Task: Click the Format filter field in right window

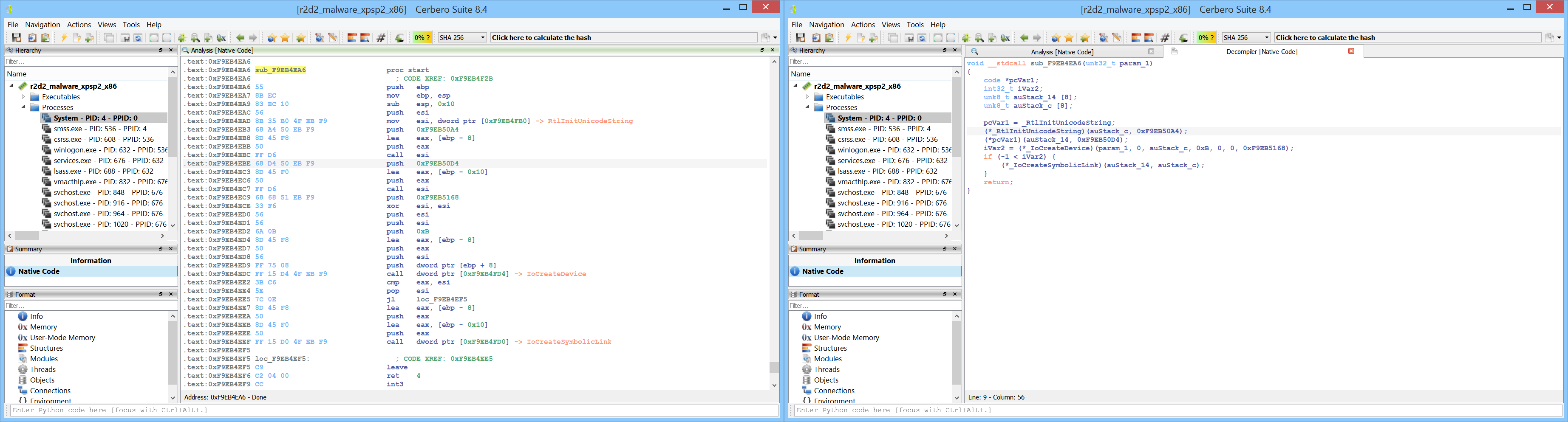Action: [875, 305]
